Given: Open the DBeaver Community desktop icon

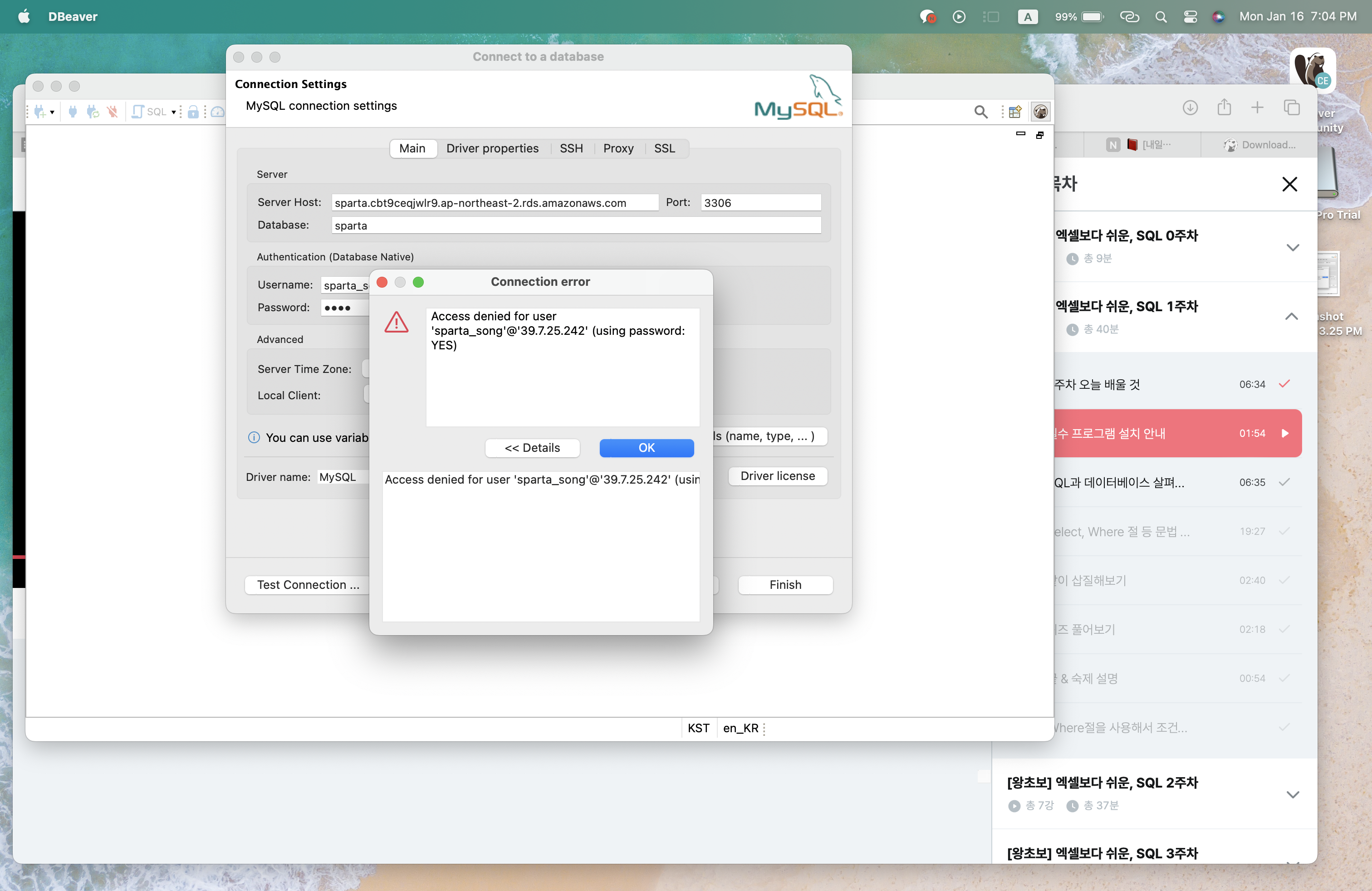Looking at the screenshot, I should 1313,70.
